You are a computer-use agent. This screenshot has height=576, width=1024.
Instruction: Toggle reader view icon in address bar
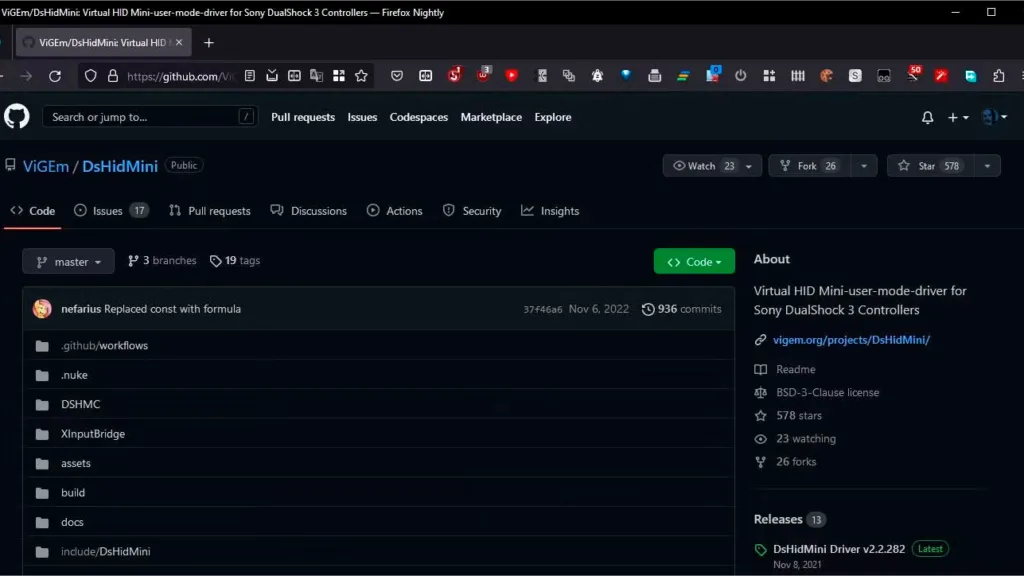pos(249,76)
